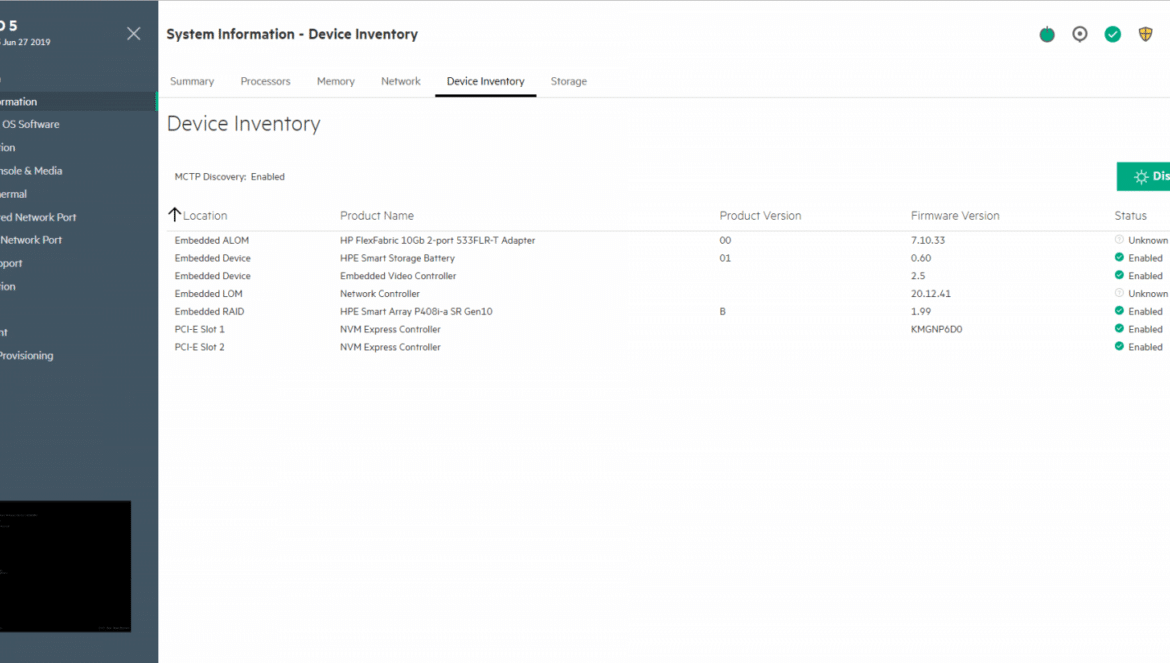
Task: Click Enabled status icon for Embedded RAID
Action: pyautogui.click(x=1119, y=311)
